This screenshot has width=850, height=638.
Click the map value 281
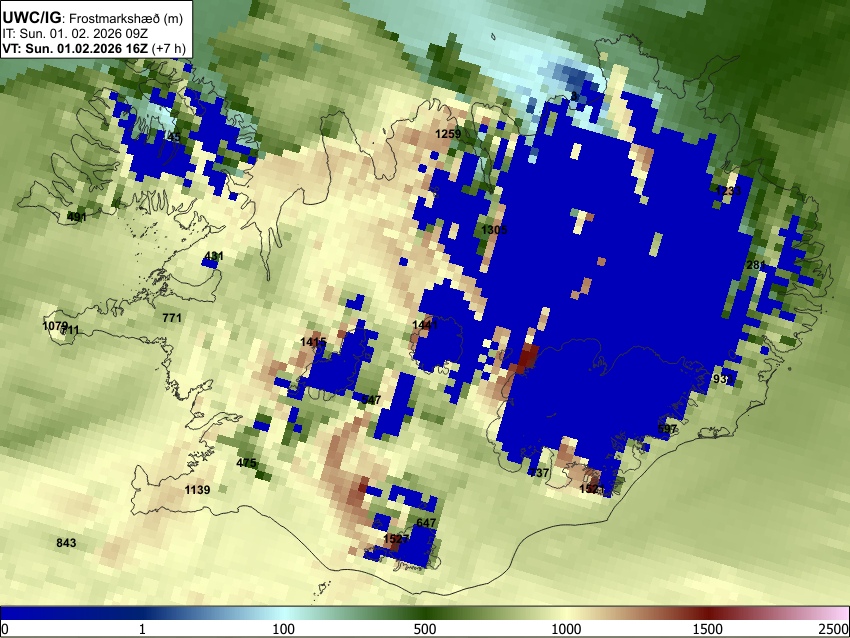click(756, 265)
